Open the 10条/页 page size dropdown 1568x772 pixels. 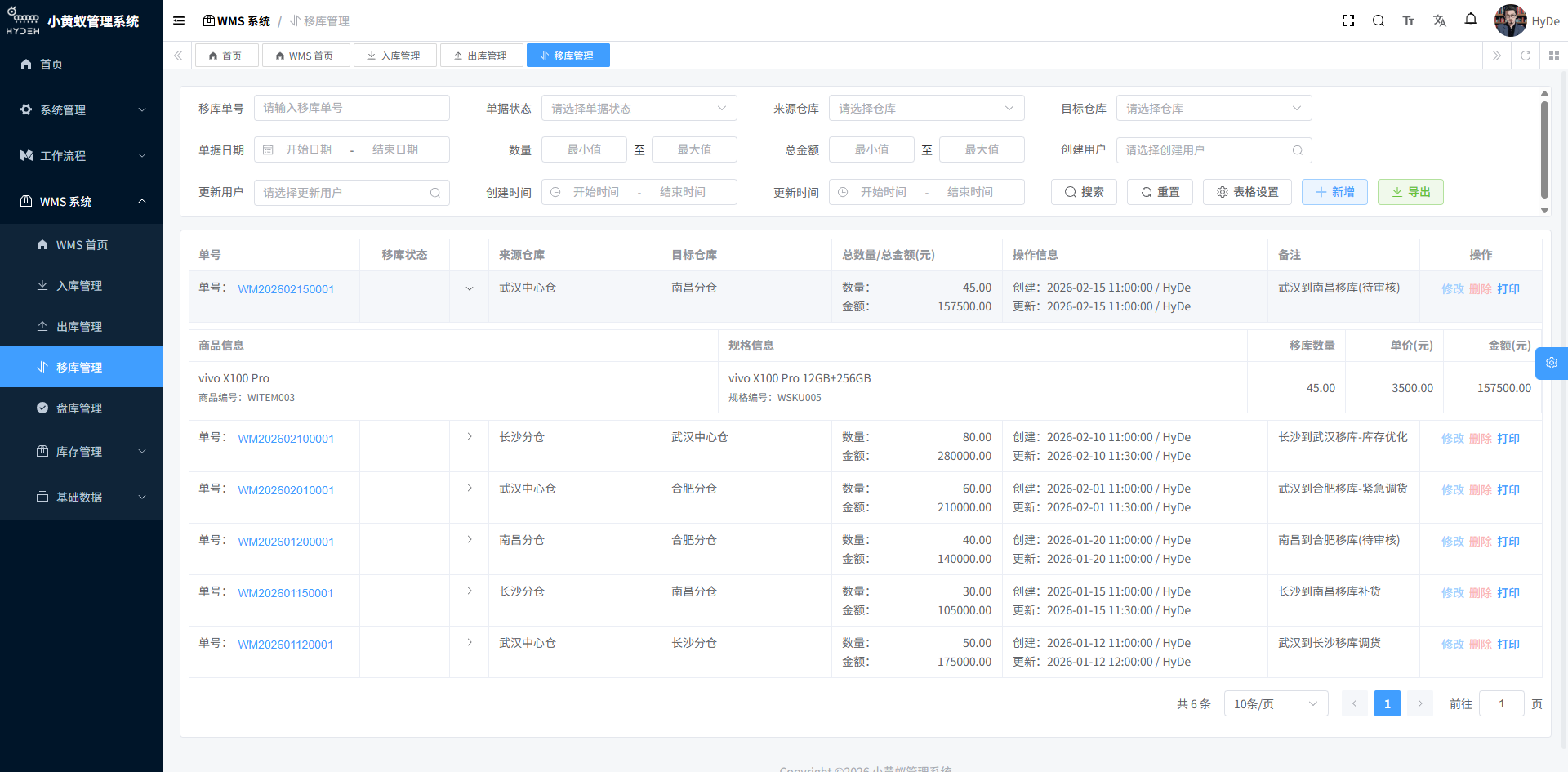point(1276,703)
